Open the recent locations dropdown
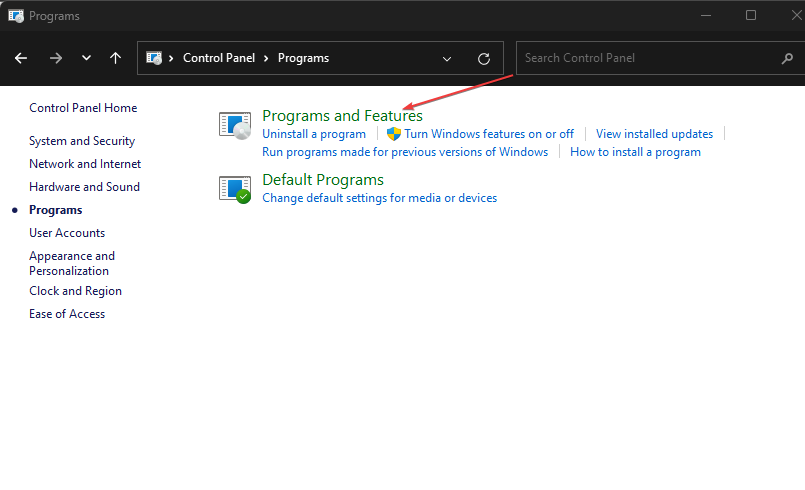This screenshot has width=805, height=490. 86,58
